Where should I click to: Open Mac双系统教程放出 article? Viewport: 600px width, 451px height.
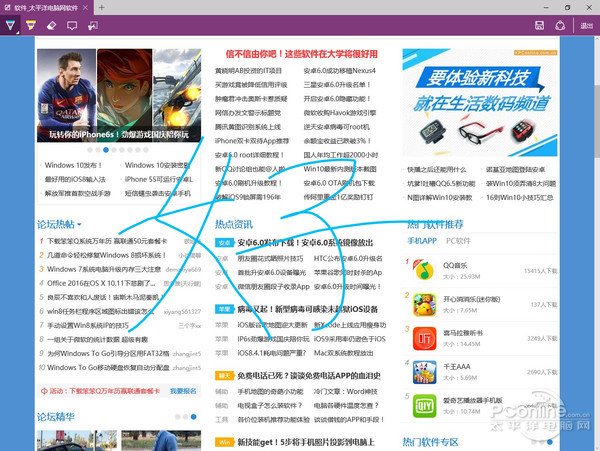coord(343,353)
